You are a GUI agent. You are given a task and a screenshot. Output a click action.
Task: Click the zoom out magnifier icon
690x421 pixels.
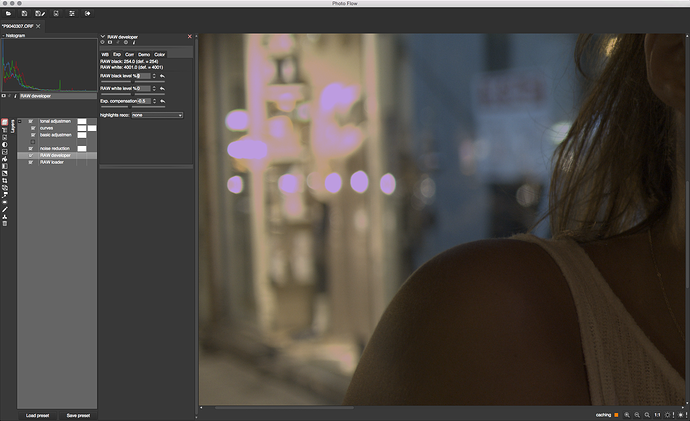click(x=637, y=414)
